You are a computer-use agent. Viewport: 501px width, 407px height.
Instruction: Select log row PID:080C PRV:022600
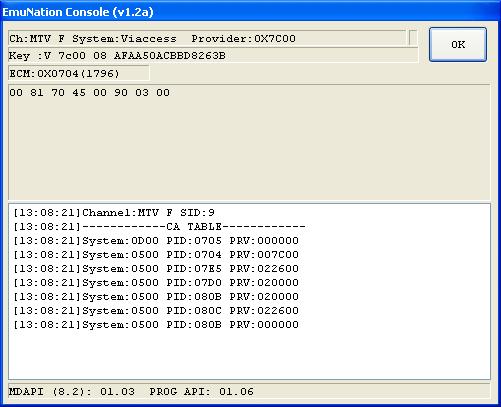tap(156, 311)
